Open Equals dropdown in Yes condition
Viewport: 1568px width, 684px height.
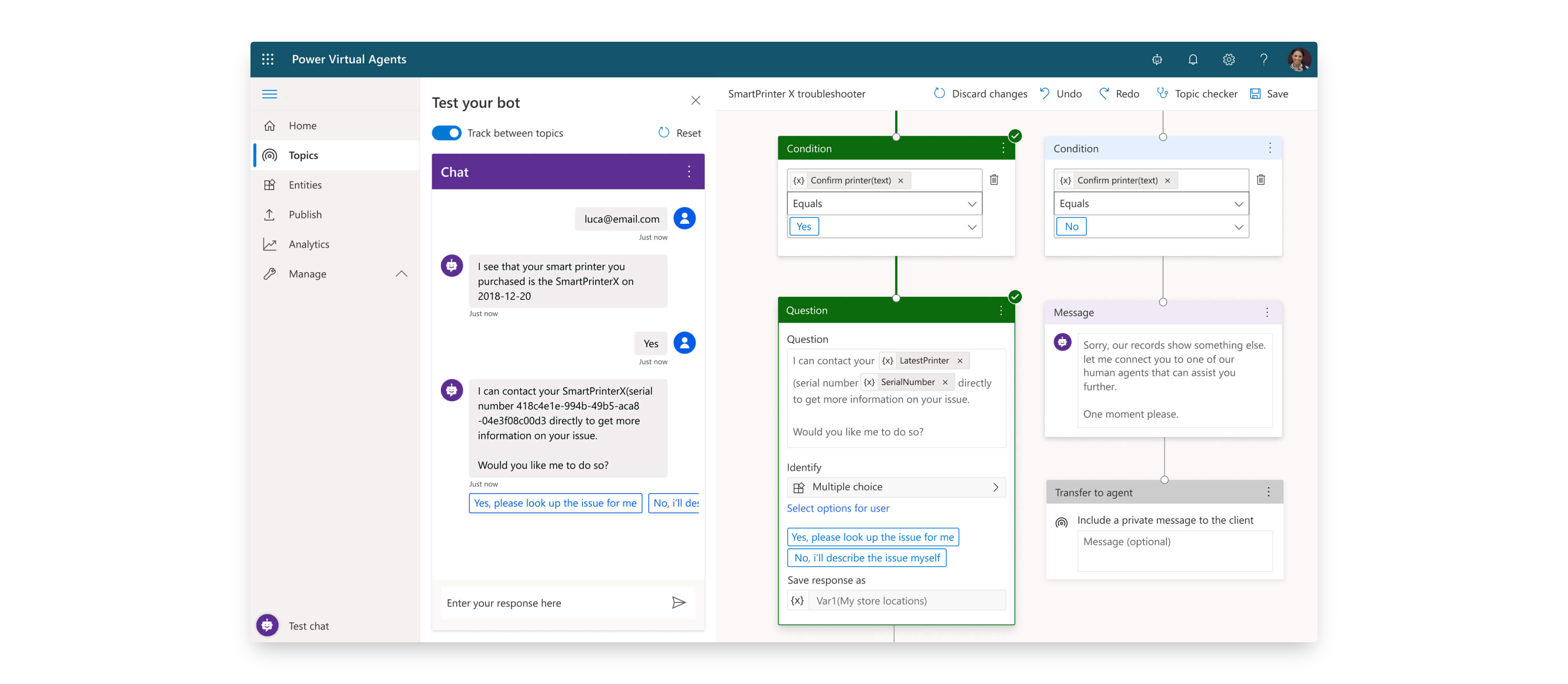(x=884, y=203)
